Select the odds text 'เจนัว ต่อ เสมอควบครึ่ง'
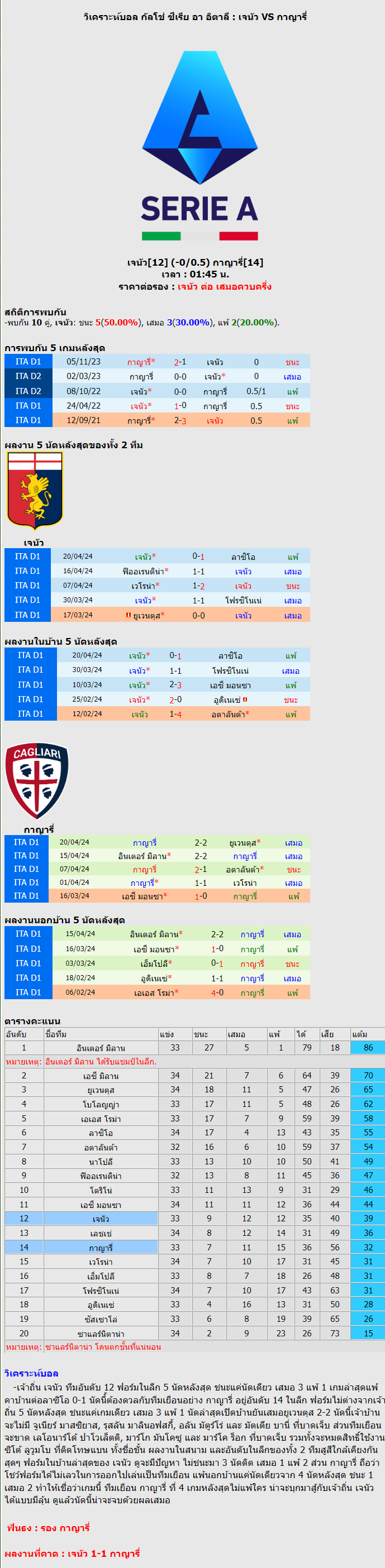Image resolution: width=385 pixels, height=1568 pixels. (x=224, y=287)
